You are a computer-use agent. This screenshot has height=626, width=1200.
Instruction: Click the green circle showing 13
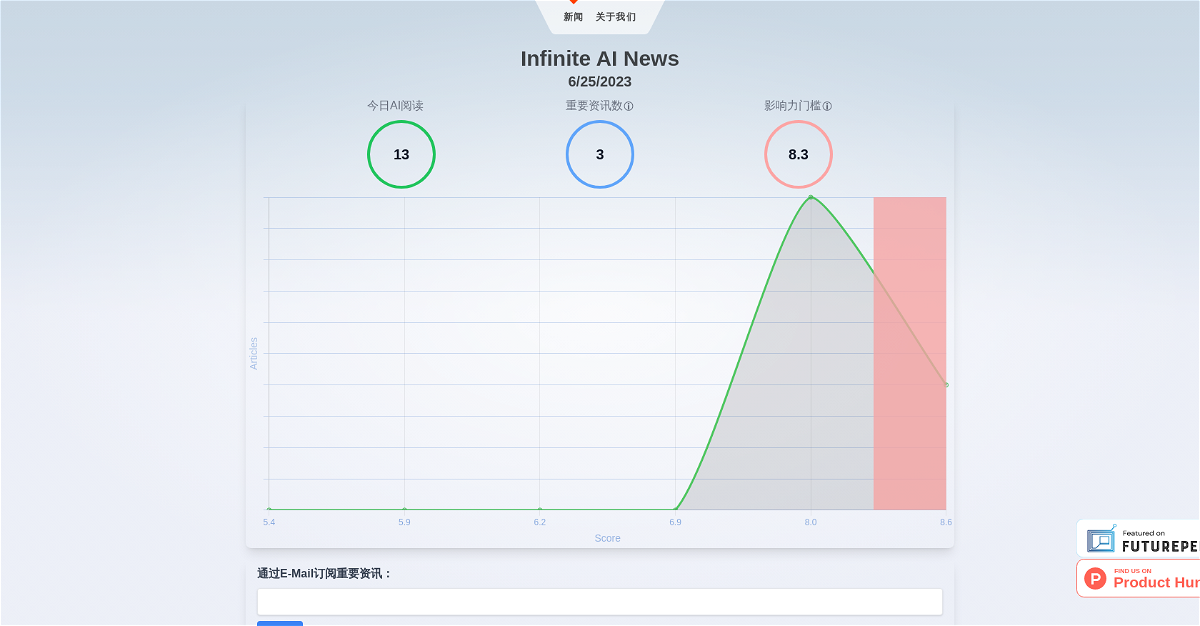(401, 154)
